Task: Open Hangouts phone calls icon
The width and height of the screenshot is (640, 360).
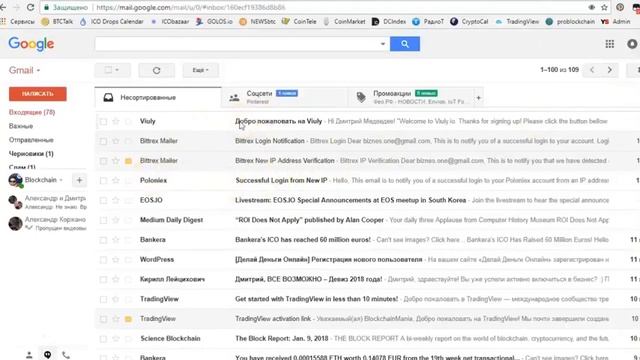Action: [66, 355]
